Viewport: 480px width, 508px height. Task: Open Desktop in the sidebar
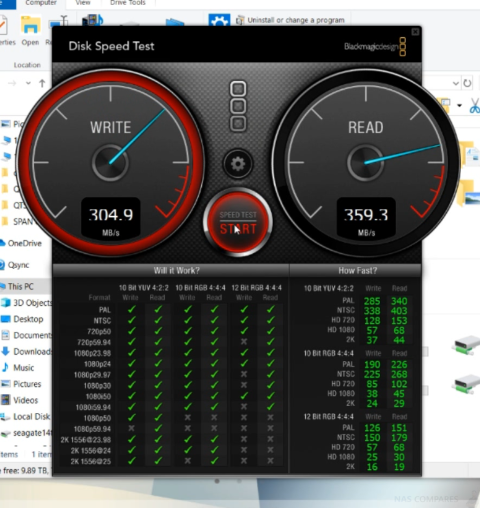(22, 319)
